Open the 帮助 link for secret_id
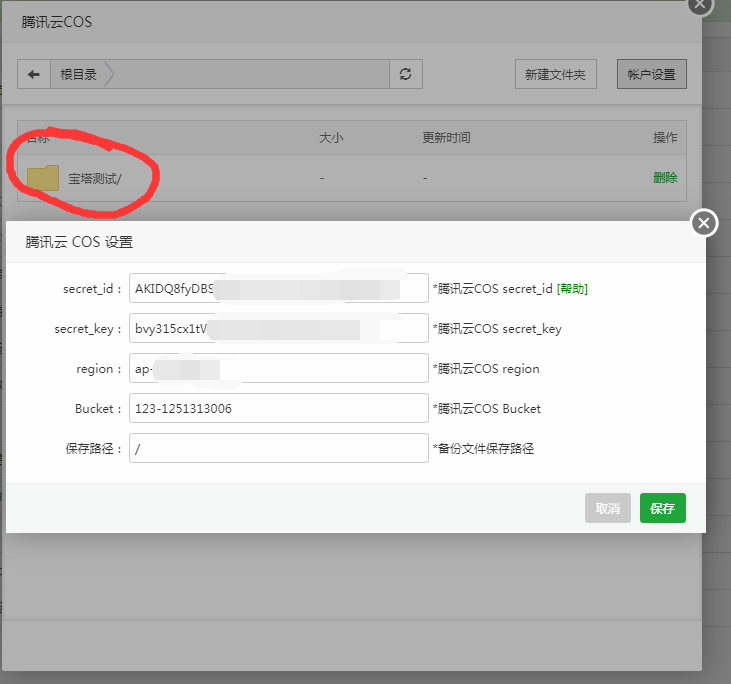Viewport: 731px width, 684px height. 572,289
